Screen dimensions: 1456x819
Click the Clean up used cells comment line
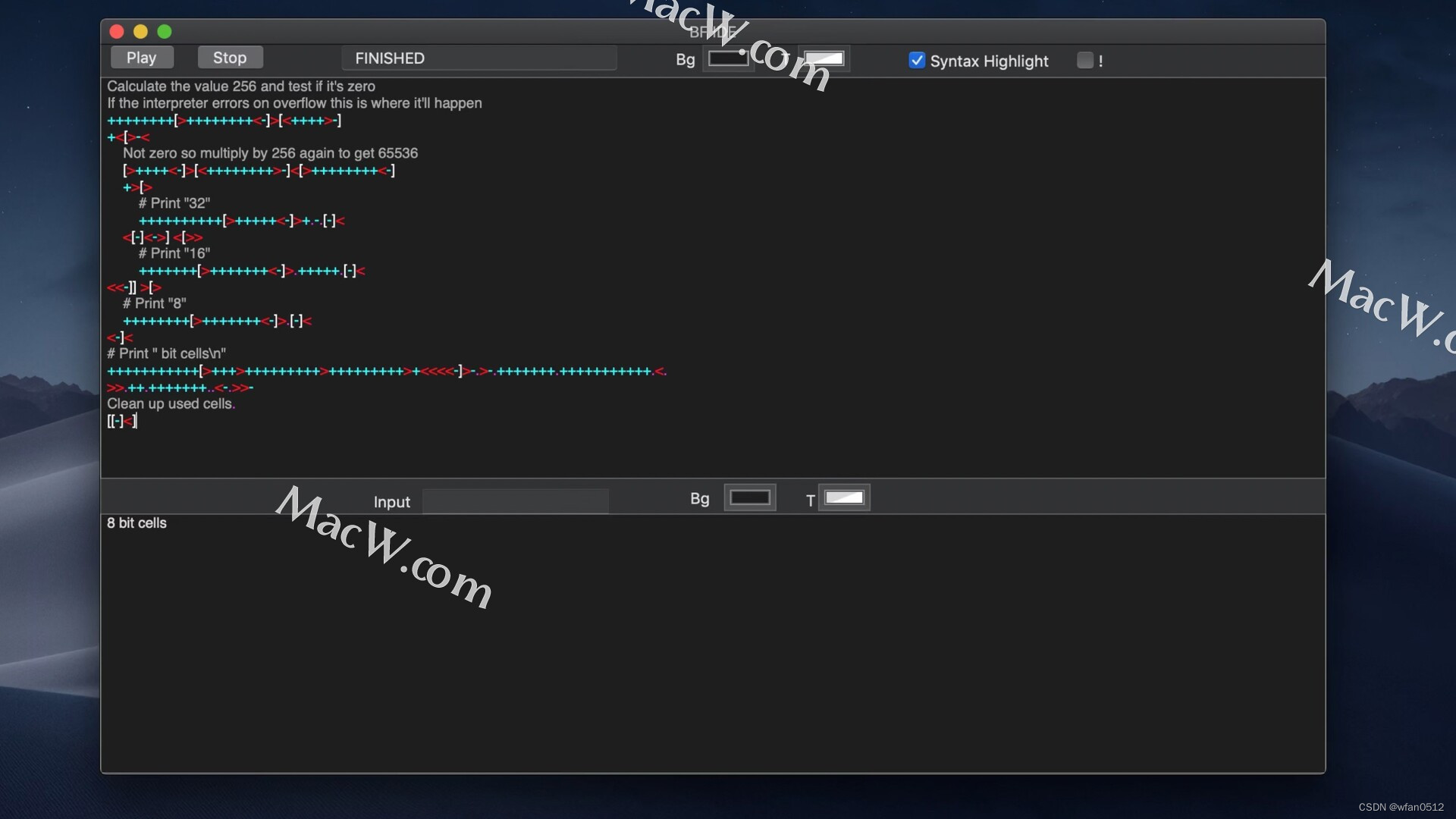tap(171, 404)
